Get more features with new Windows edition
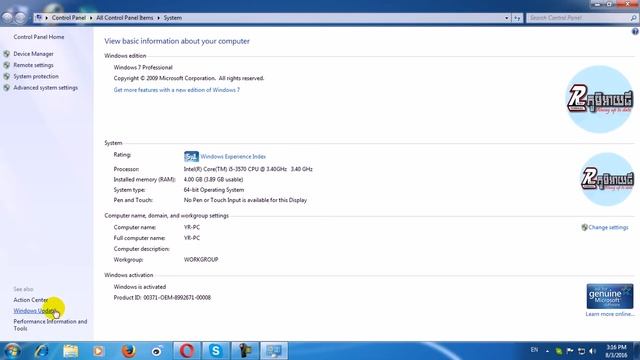This screenshot has width=640, height=360. click(177, 90)
